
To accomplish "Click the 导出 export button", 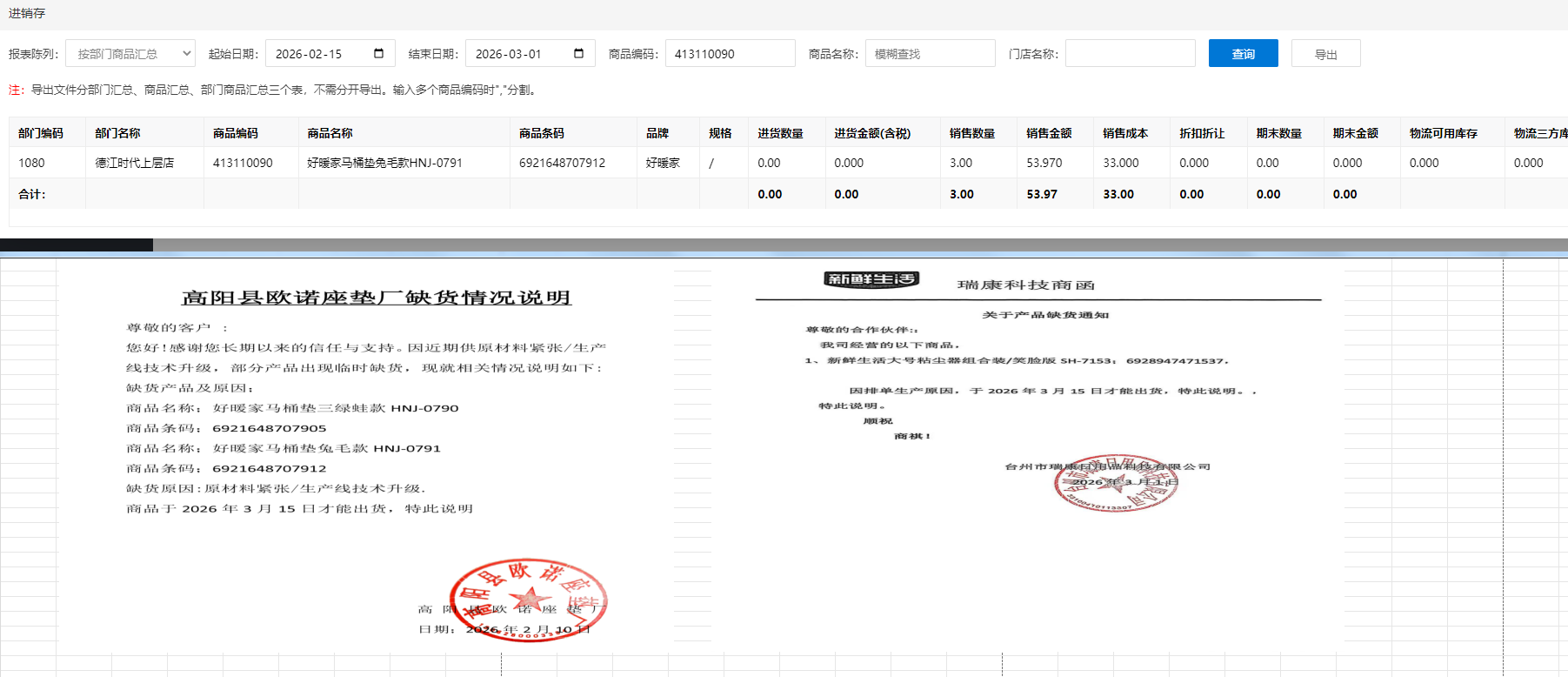I will coord(1325,54).
